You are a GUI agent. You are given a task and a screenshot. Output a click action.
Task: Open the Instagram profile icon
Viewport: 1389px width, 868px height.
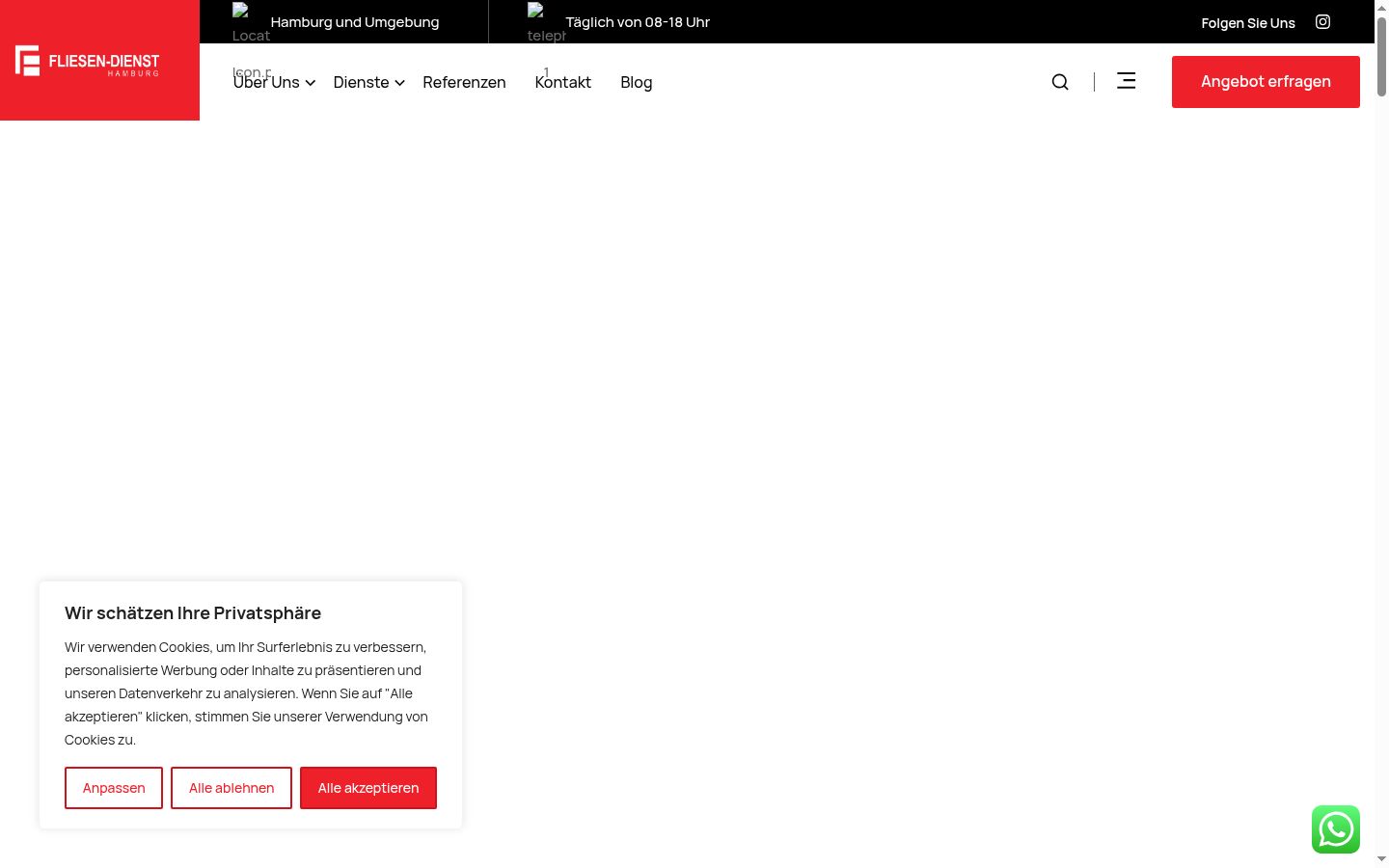[1323, 21]
